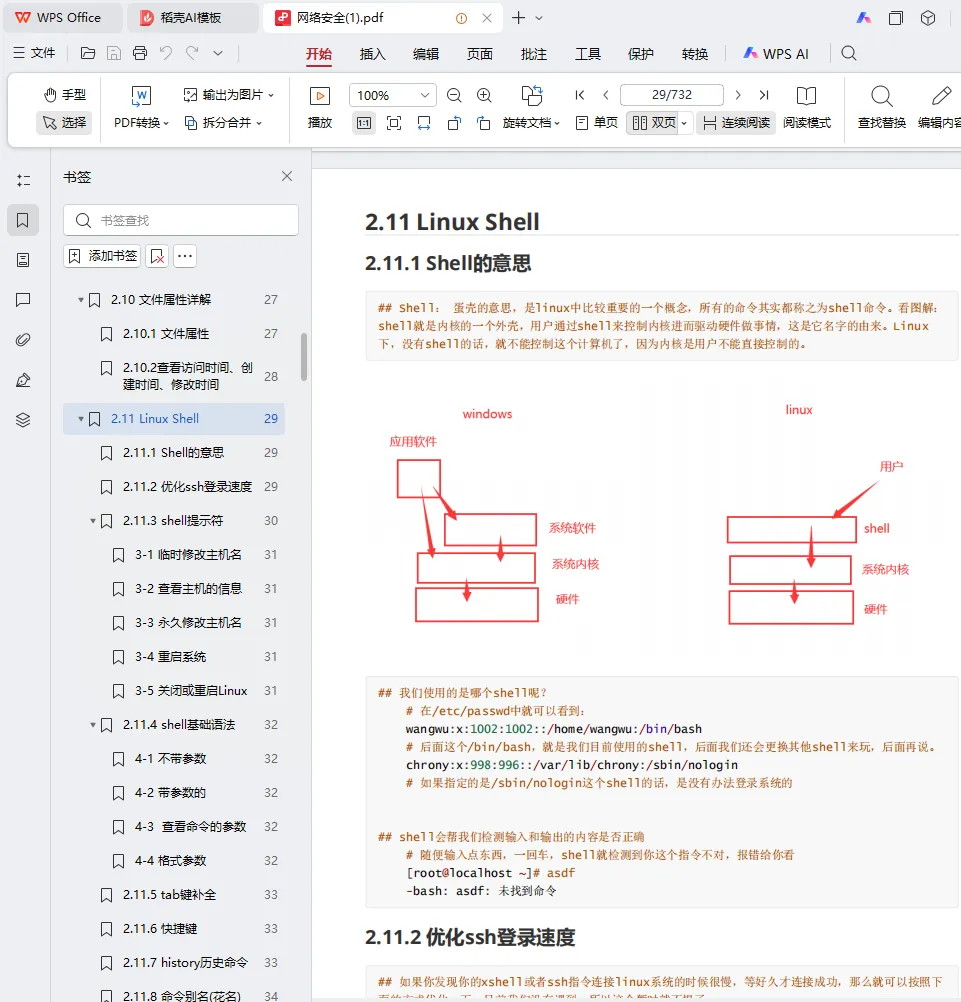Open the attachments paperclip panel
Image resolution: width=961 pixels, height=1002 pixels.
[x=23, y=340]
